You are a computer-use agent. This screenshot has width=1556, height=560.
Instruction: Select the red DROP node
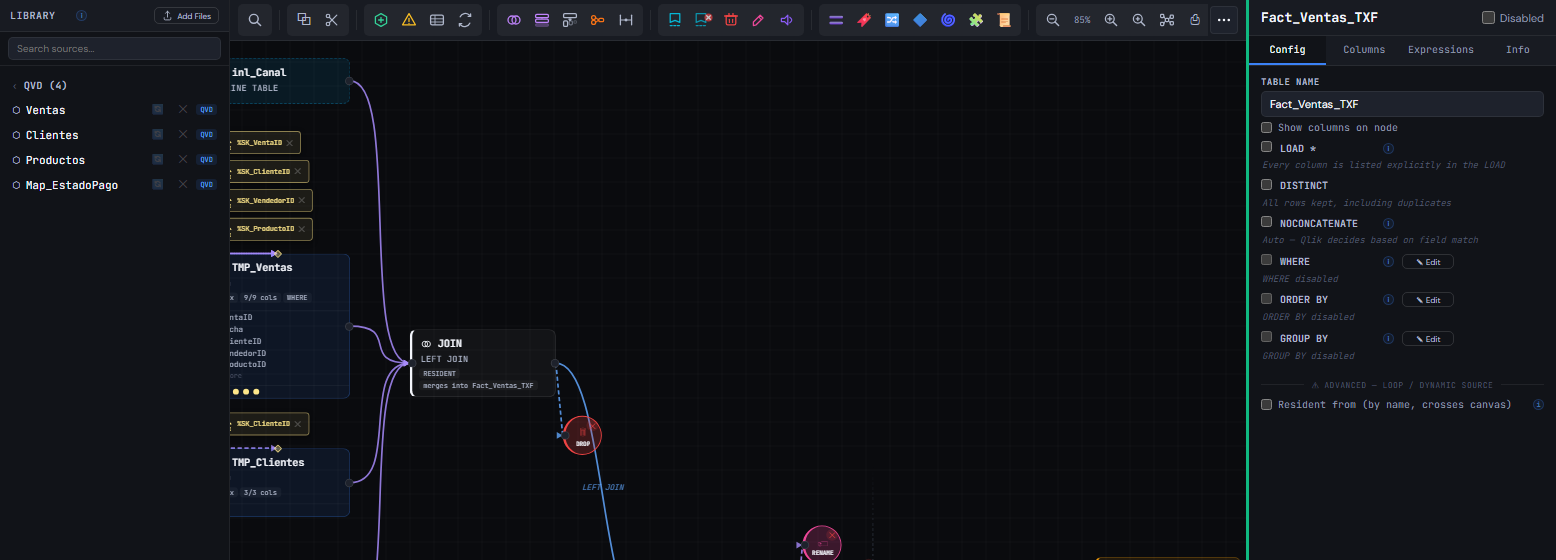[582, 435]
